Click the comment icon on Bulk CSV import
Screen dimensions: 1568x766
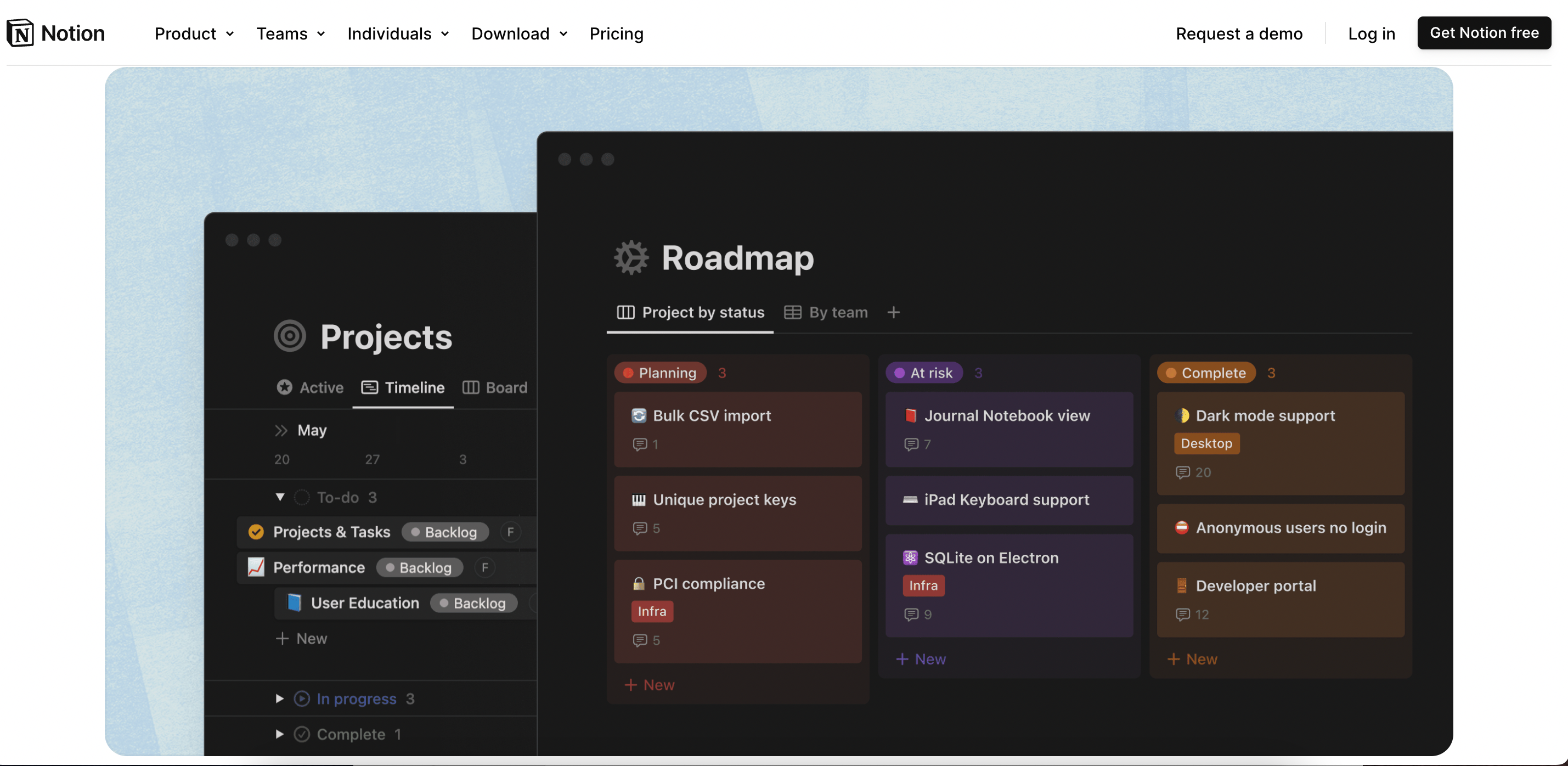640,444
